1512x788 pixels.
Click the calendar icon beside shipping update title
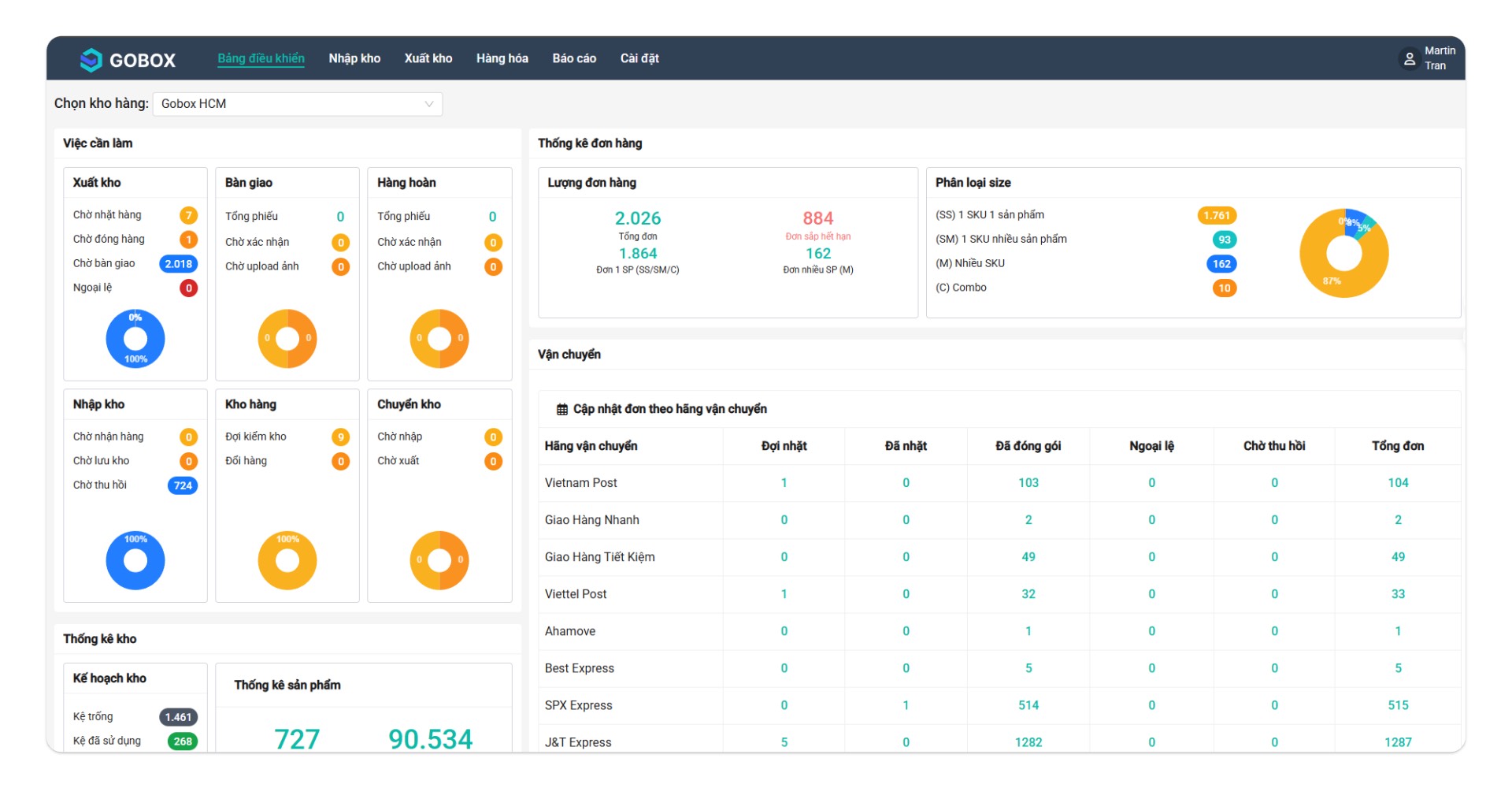(561, 409)
